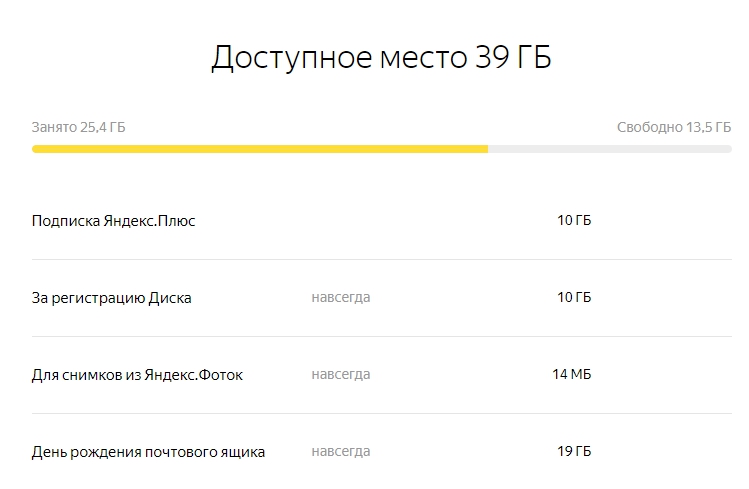This screenshot has height=489, width=749.
Task: Click the 10 ГБ value for Яндекс.Плюс
Action: tap(574, 220)
